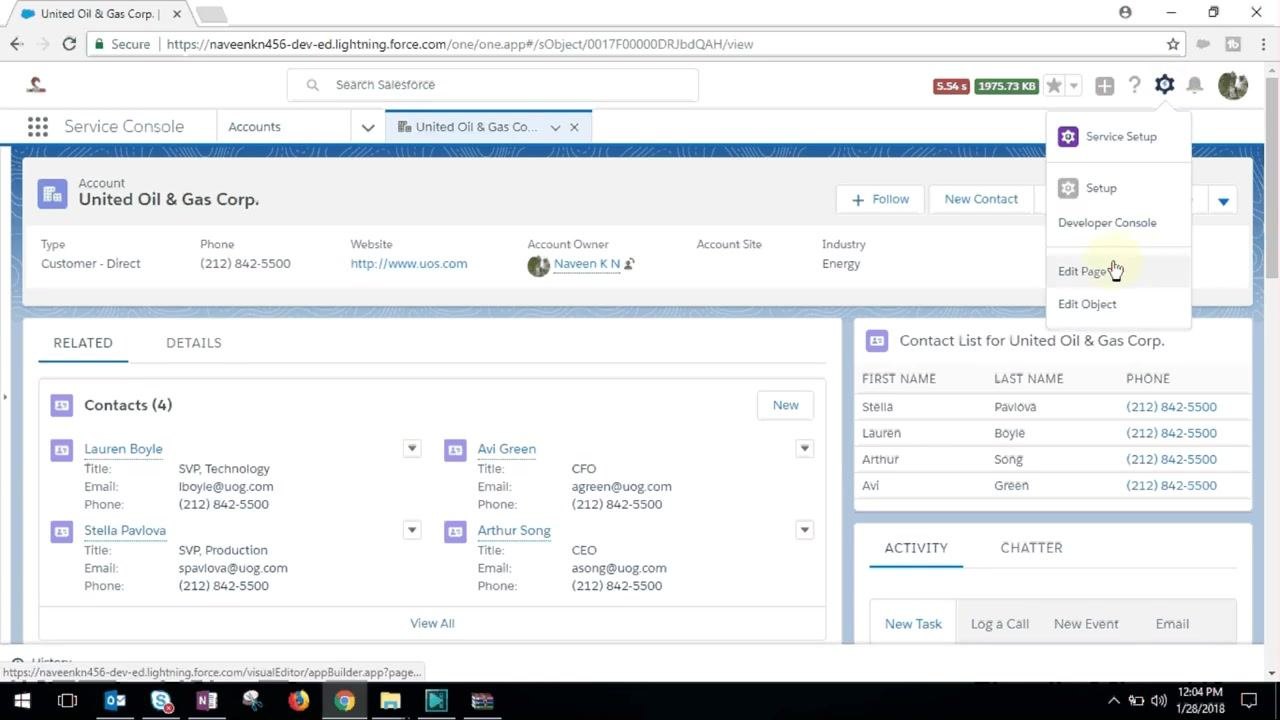The image size is (1280, 720).
Task: Choose Developer Console from setup menu
Action: click(x=1118, y=223)
